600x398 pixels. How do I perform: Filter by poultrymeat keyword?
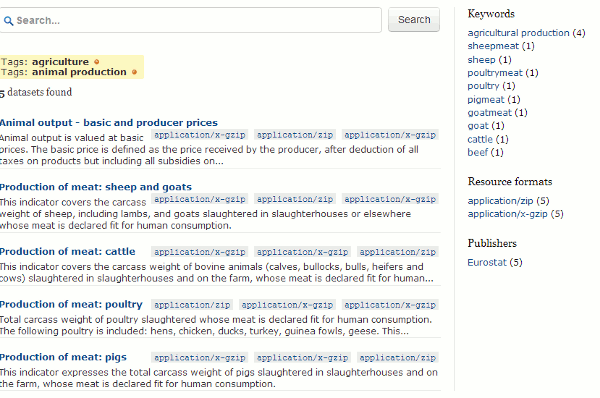[x=494, y=73]
